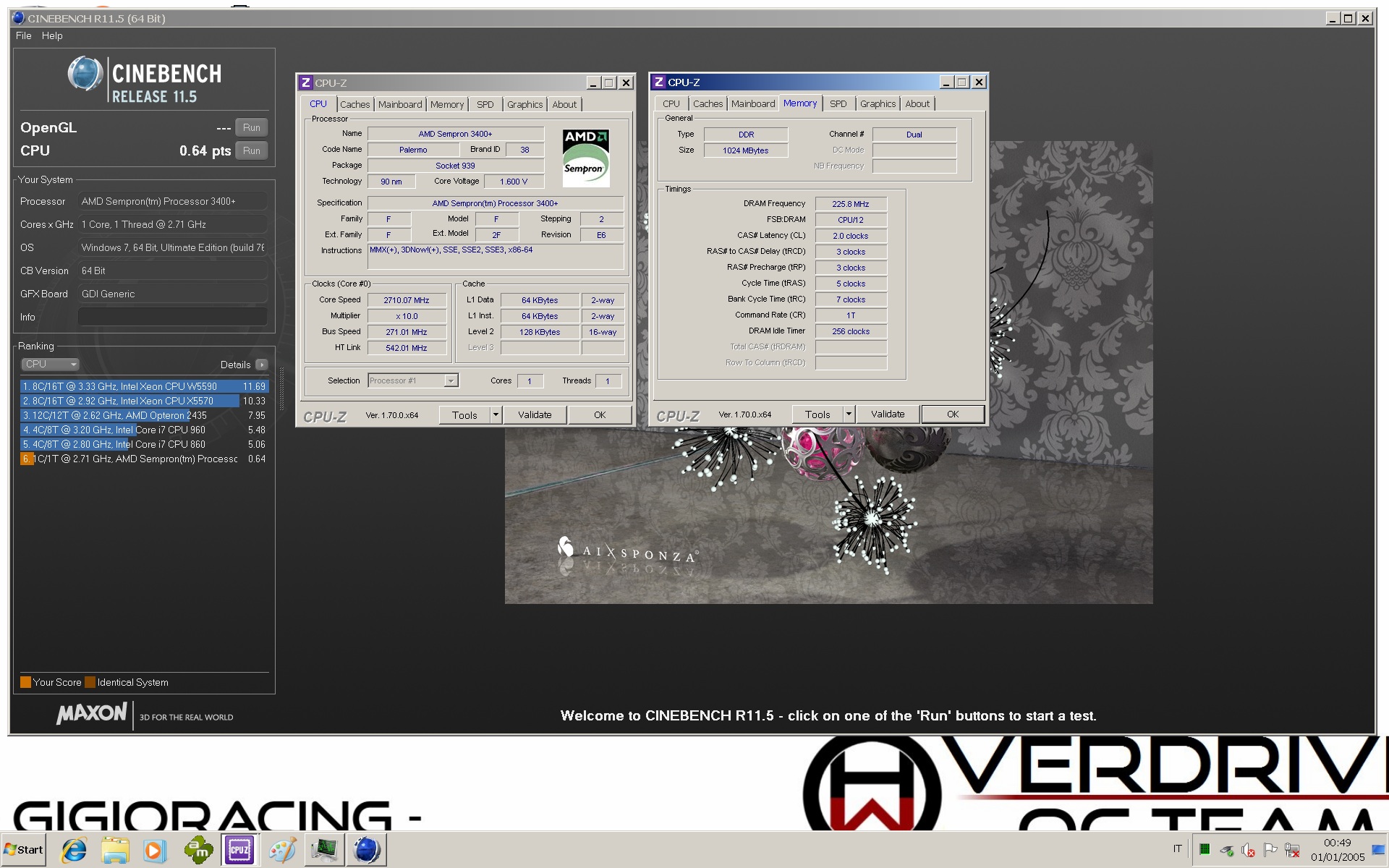
Task: Select ranking row Intel Xeon CPU W5590
Action: click(x=144, y=386)
